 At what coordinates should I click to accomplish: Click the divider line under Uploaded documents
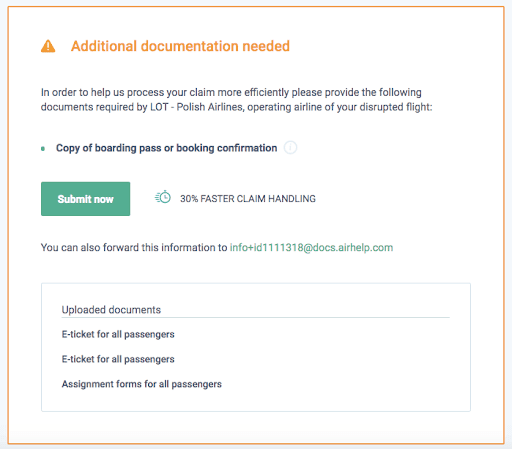coord(256,318)
